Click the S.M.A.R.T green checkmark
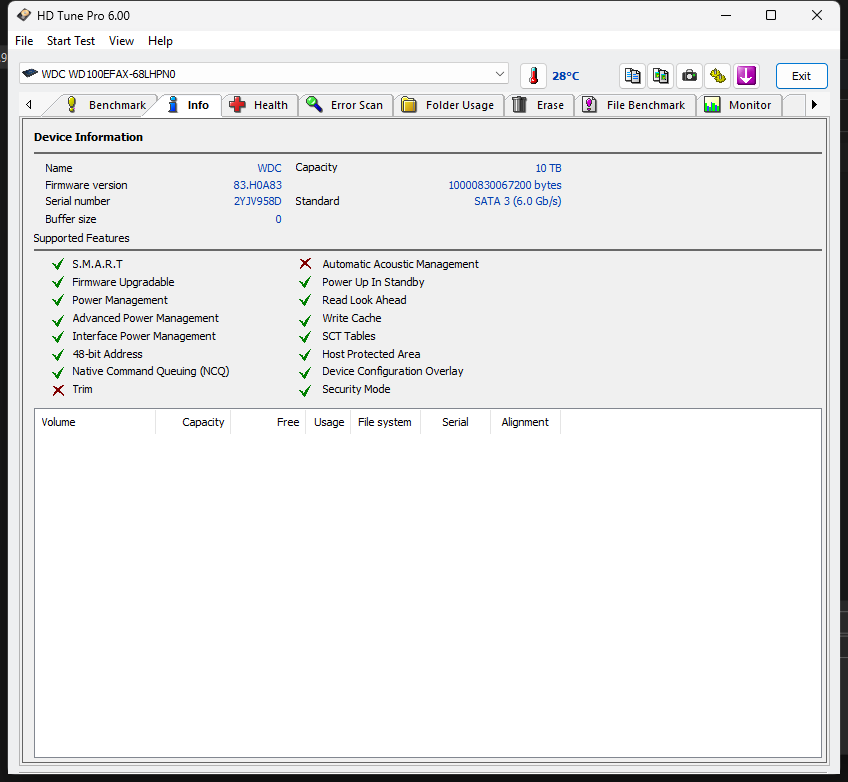The image size is (848, 782). [58, 264]
